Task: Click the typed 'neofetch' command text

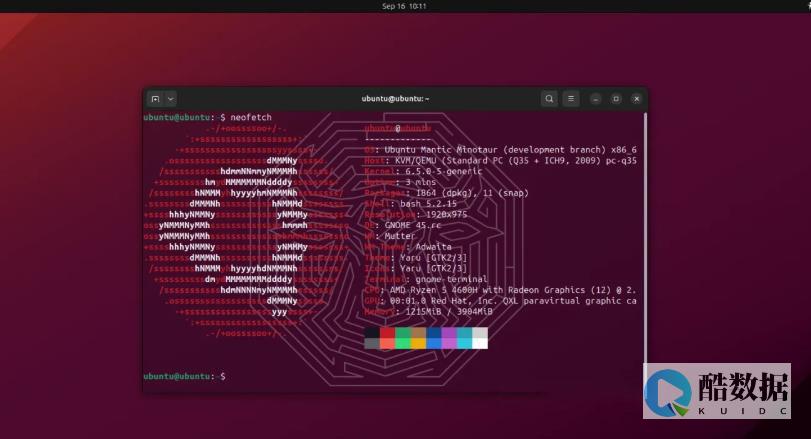Action: click(x=251, y=117)
